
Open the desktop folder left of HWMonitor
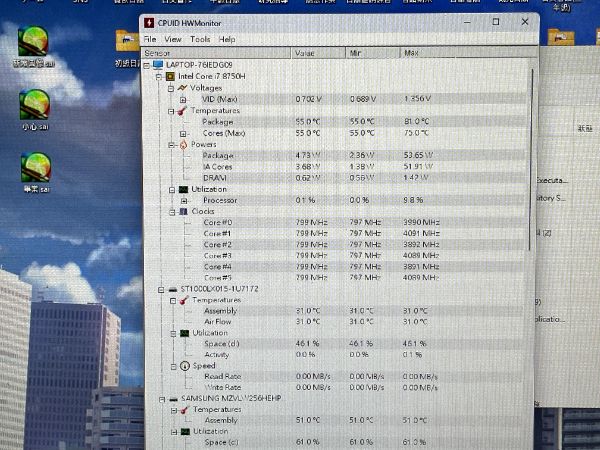[127, 48]
